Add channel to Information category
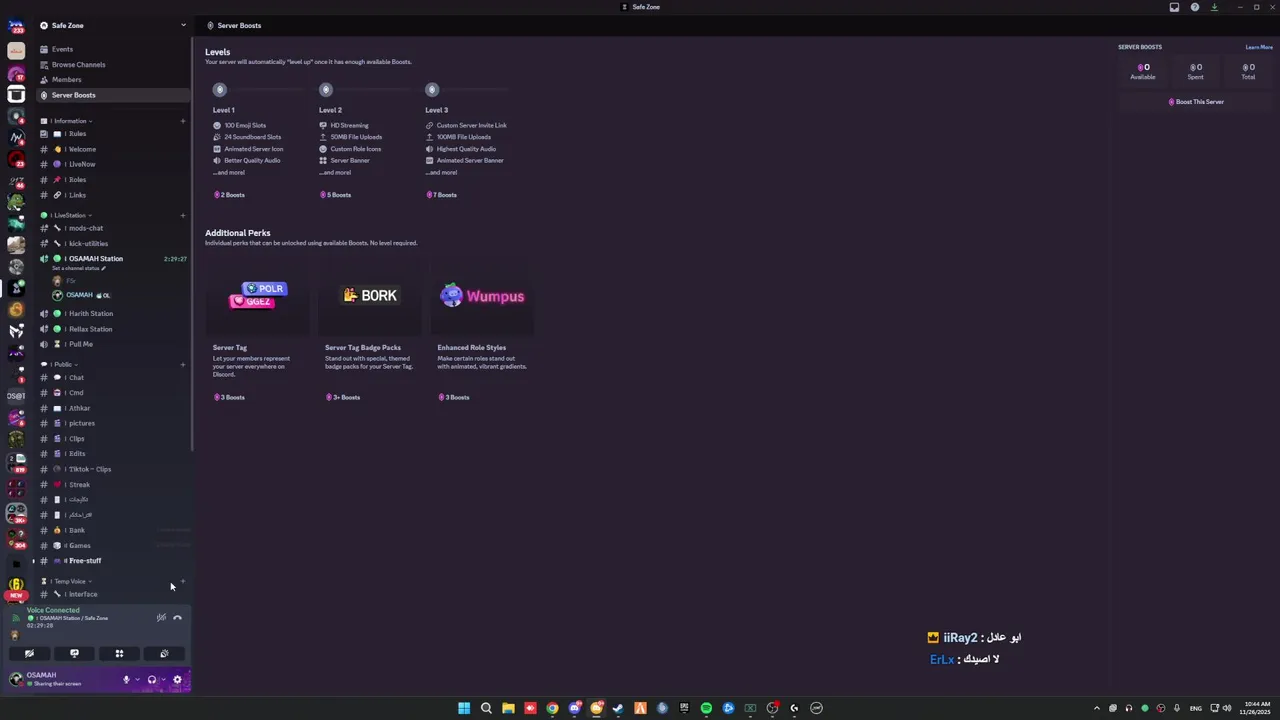1280x720 pixels. [183, 121]
